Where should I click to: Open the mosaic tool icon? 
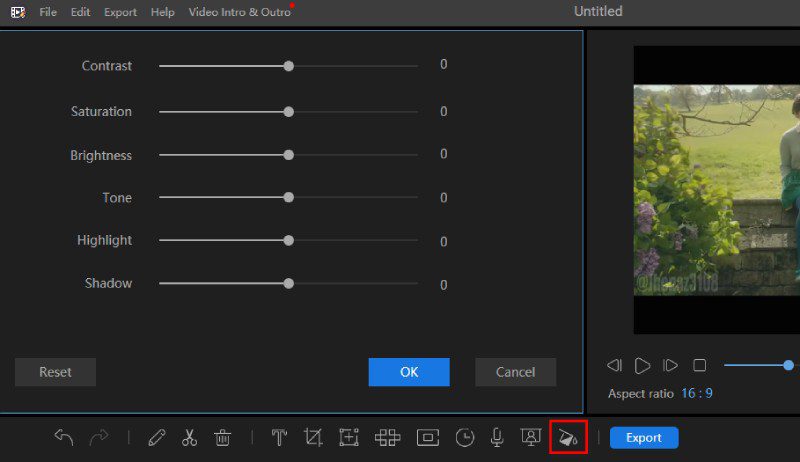(387, 438)
